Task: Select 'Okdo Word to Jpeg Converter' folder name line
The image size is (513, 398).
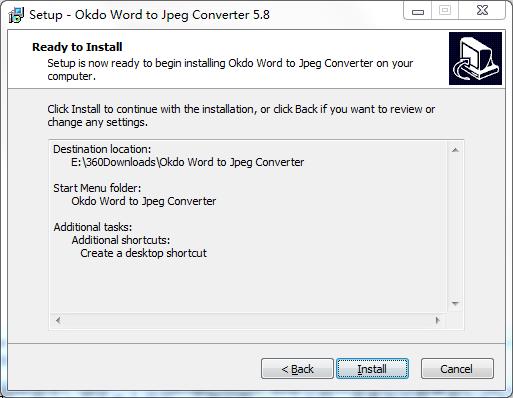Action: pos(144,201)
